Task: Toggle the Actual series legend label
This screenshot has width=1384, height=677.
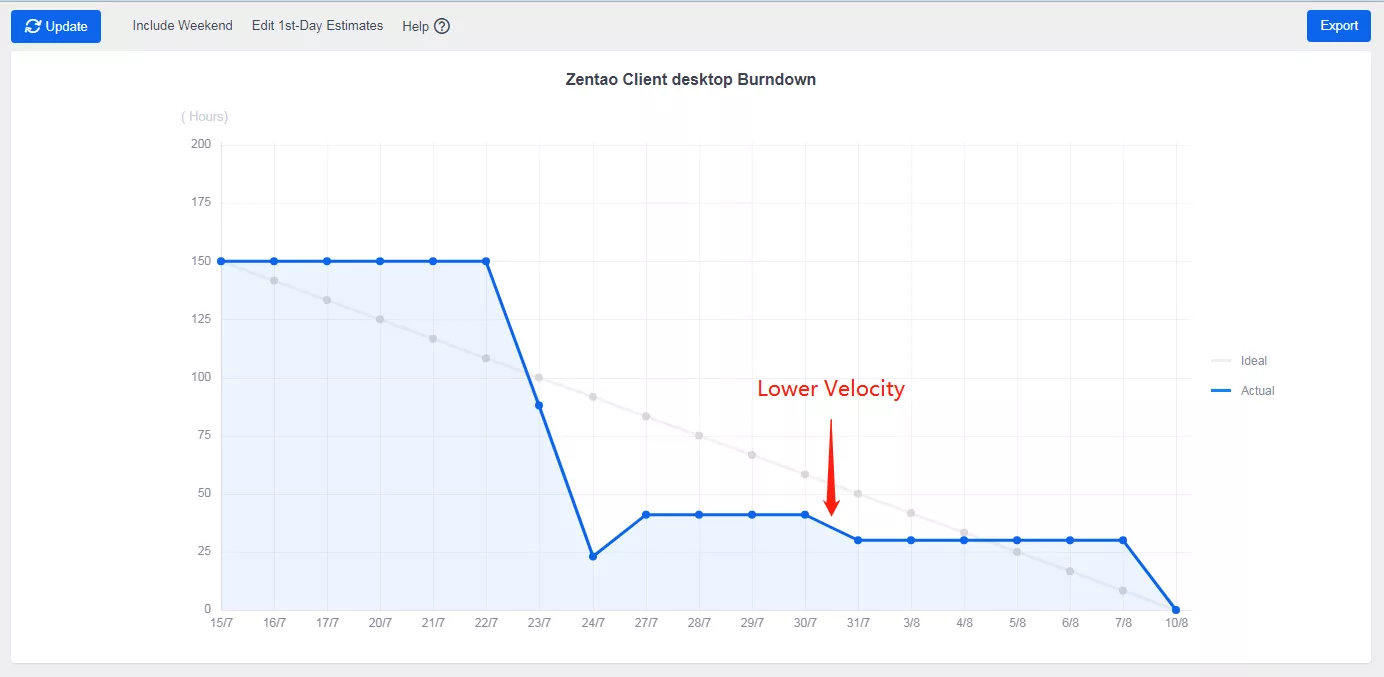Action: (x=1257, y=391)
